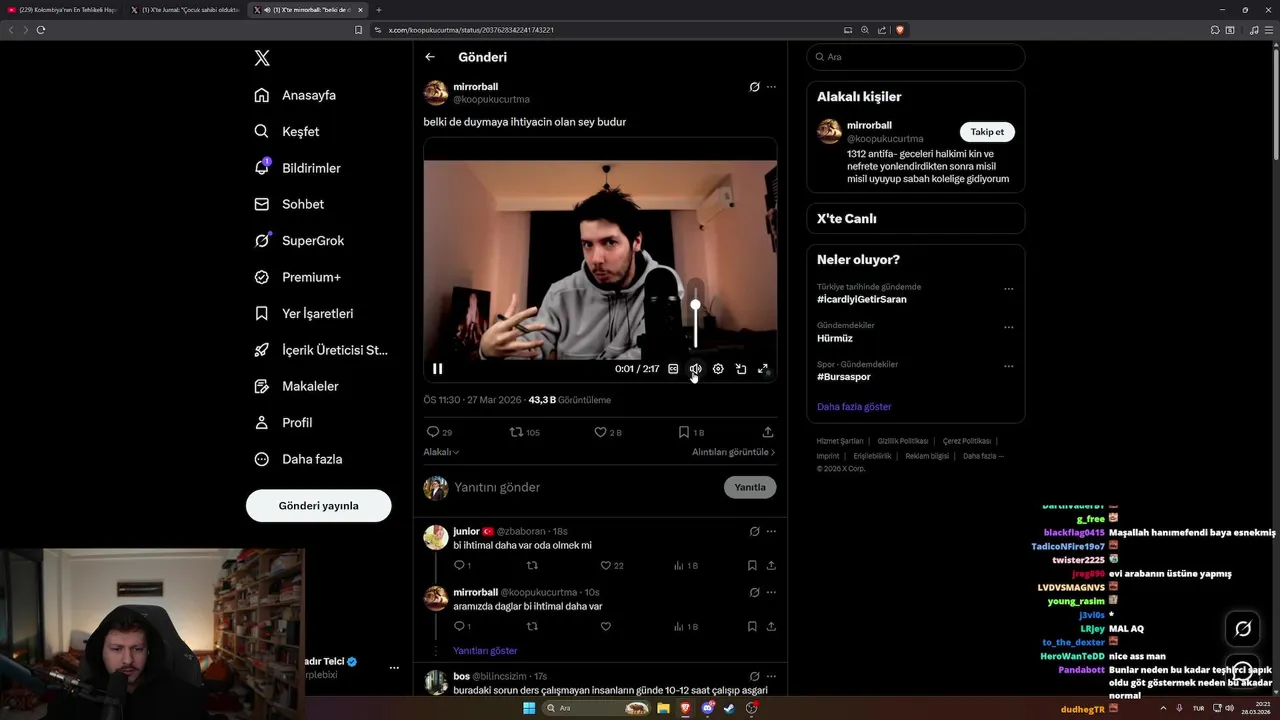
Task: Open account switcher three-dot menu
Action: point(394,668)
